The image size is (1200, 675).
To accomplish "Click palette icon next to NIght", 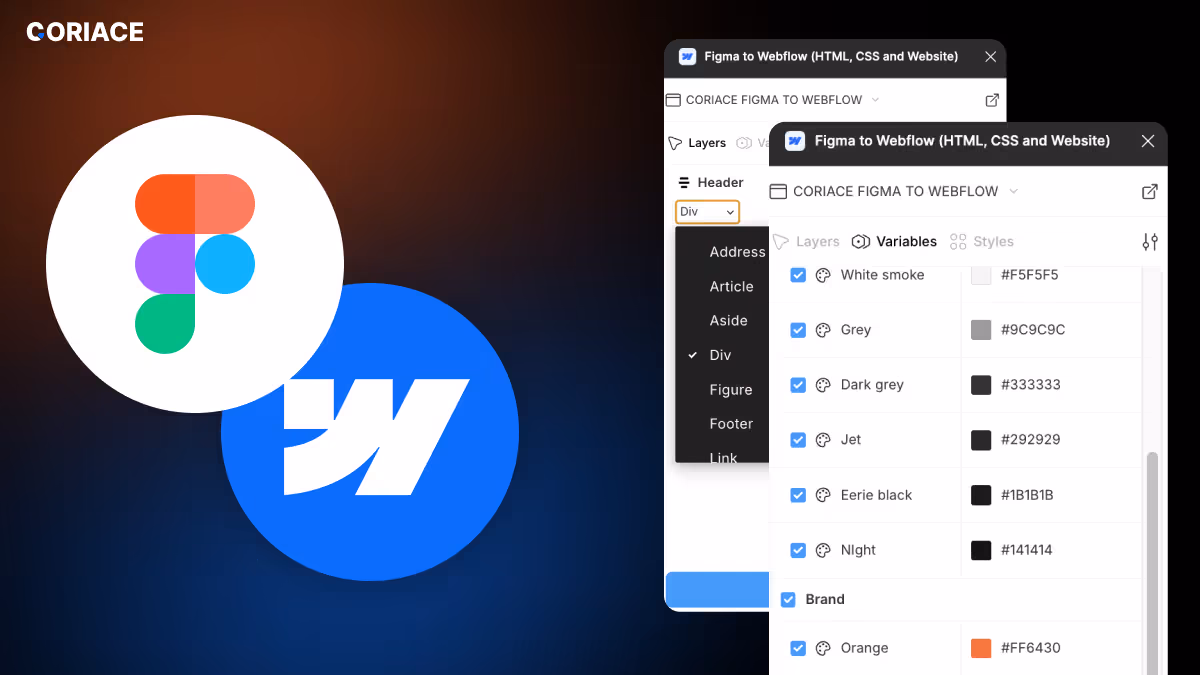I will point(823,550).
